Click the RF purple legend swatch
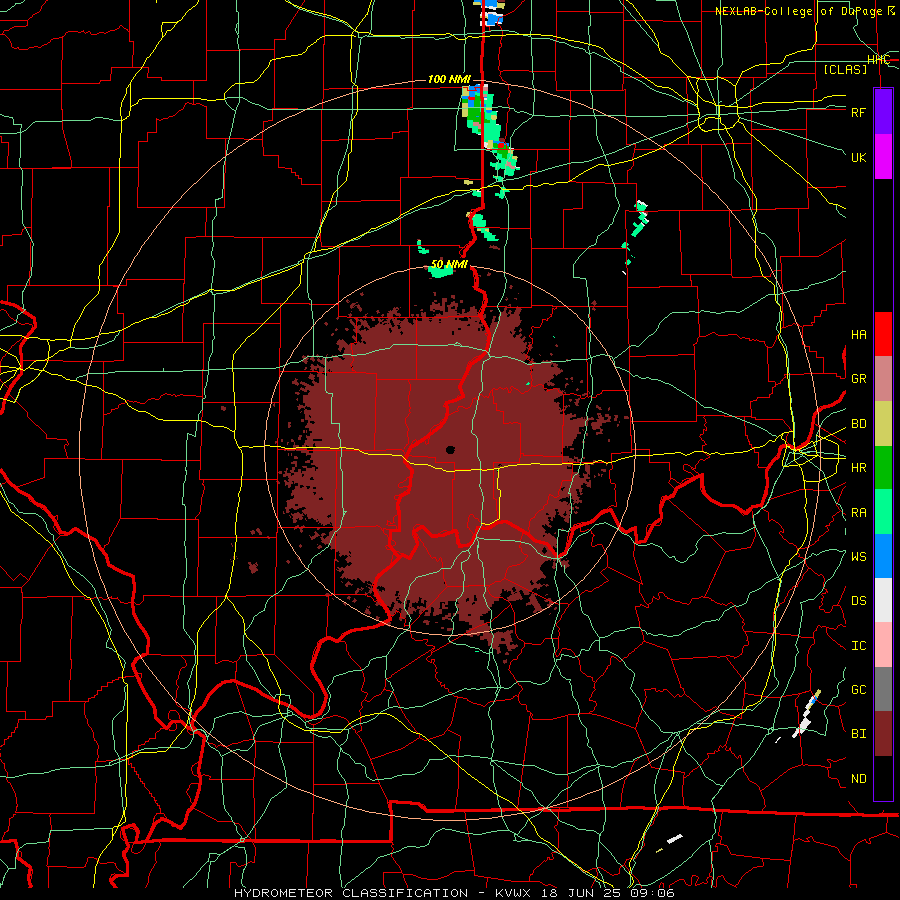 pyautogui.click(x=883, y=112)
